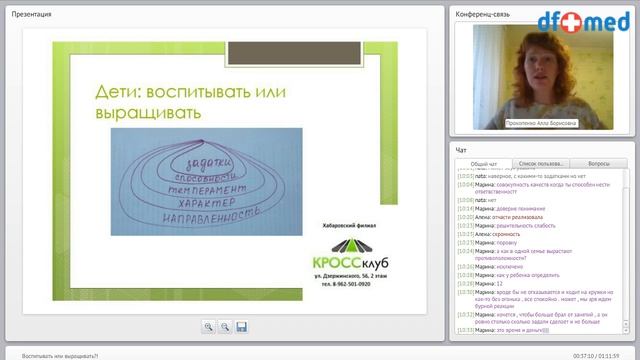This screenshot has width=640, height=360.
Task: Zoom in on the presentation slide
Action: pyautogui.click(x=209, y=327)
